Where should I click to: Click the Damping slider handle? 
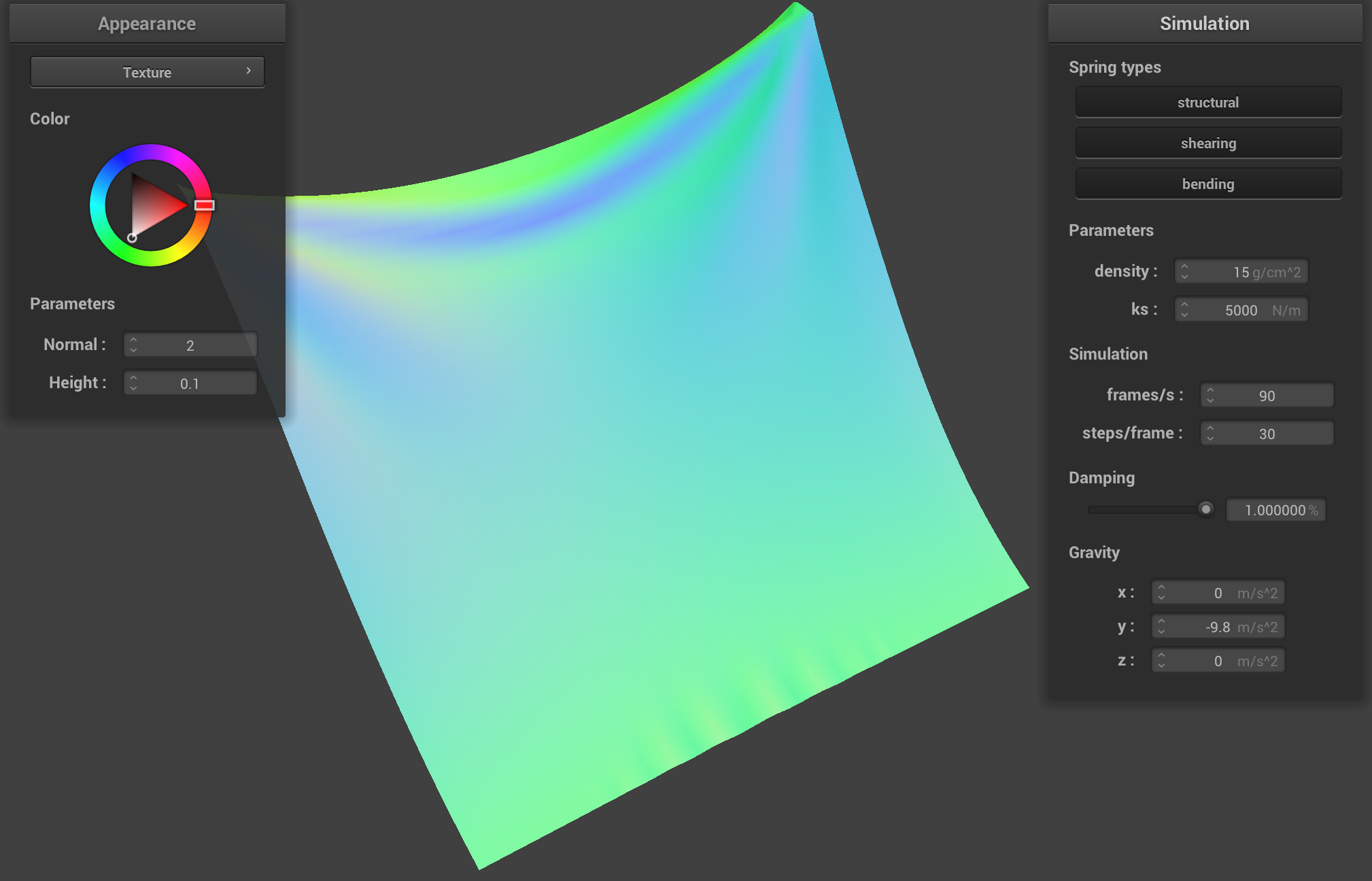[1205, 509]
